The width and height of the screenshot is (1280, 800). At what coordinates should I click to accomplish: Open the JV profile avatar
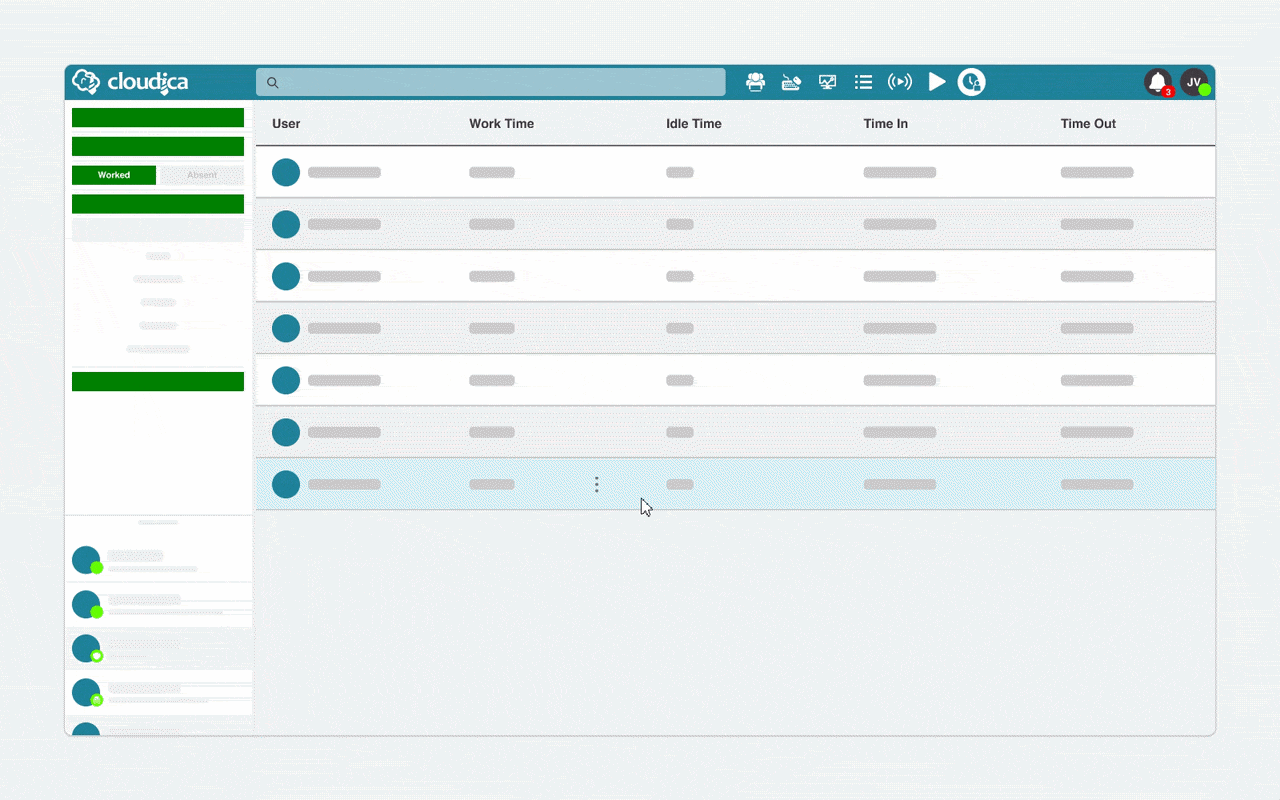click(1194, 82)
